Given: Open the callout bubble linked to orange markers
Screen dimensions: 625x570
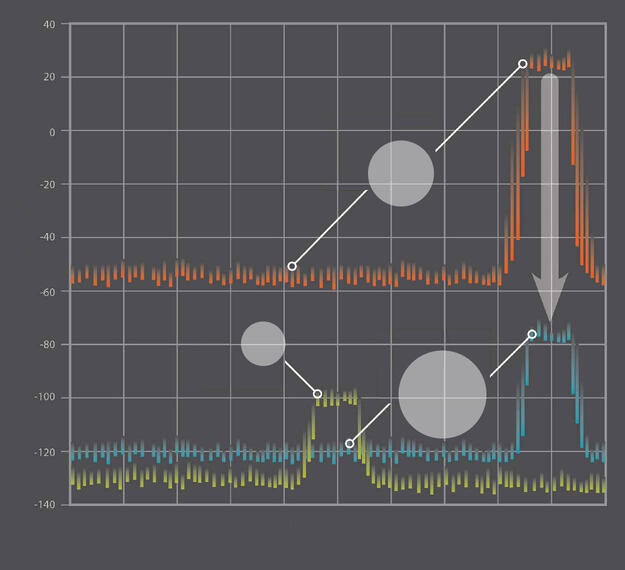Looking at the screenshot, I should click(401, 173).
